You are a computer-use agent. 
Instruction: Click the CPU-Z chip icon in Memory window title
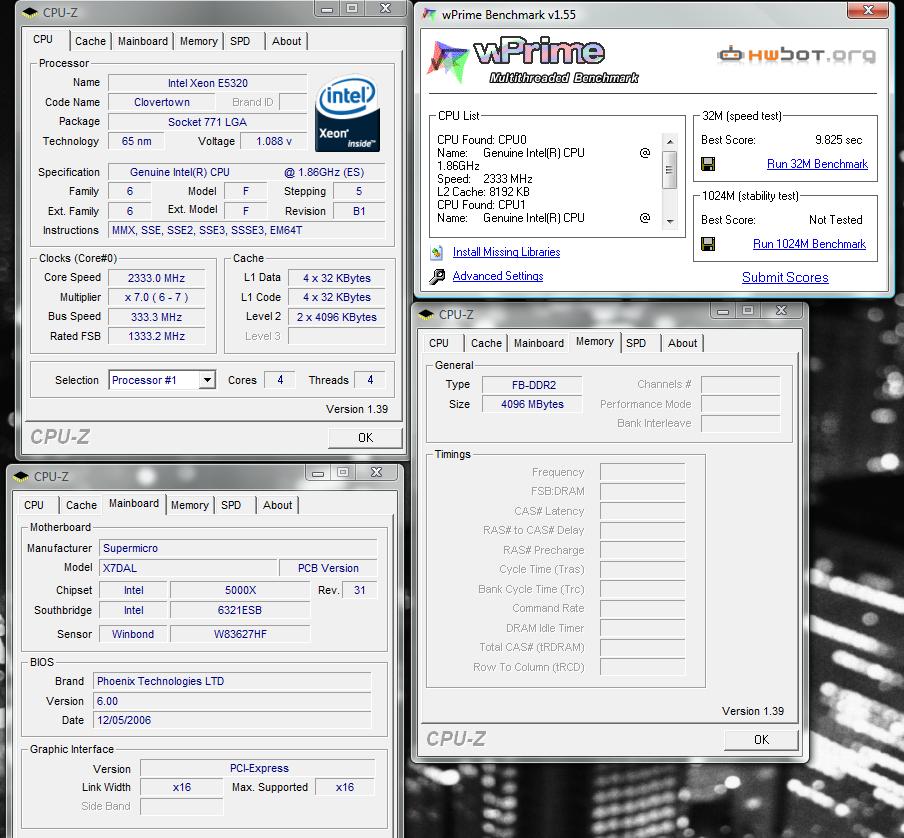click(426, 315)
